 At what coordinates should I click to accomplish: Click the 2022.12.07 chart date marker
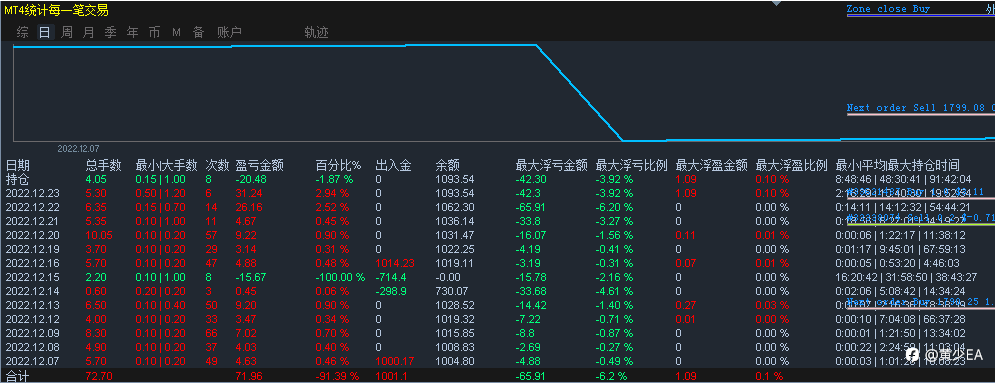[79, 148]
